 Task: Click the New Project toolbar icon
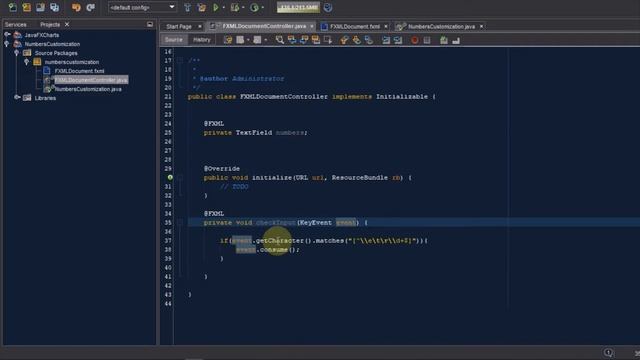click(x=27, y=7)
